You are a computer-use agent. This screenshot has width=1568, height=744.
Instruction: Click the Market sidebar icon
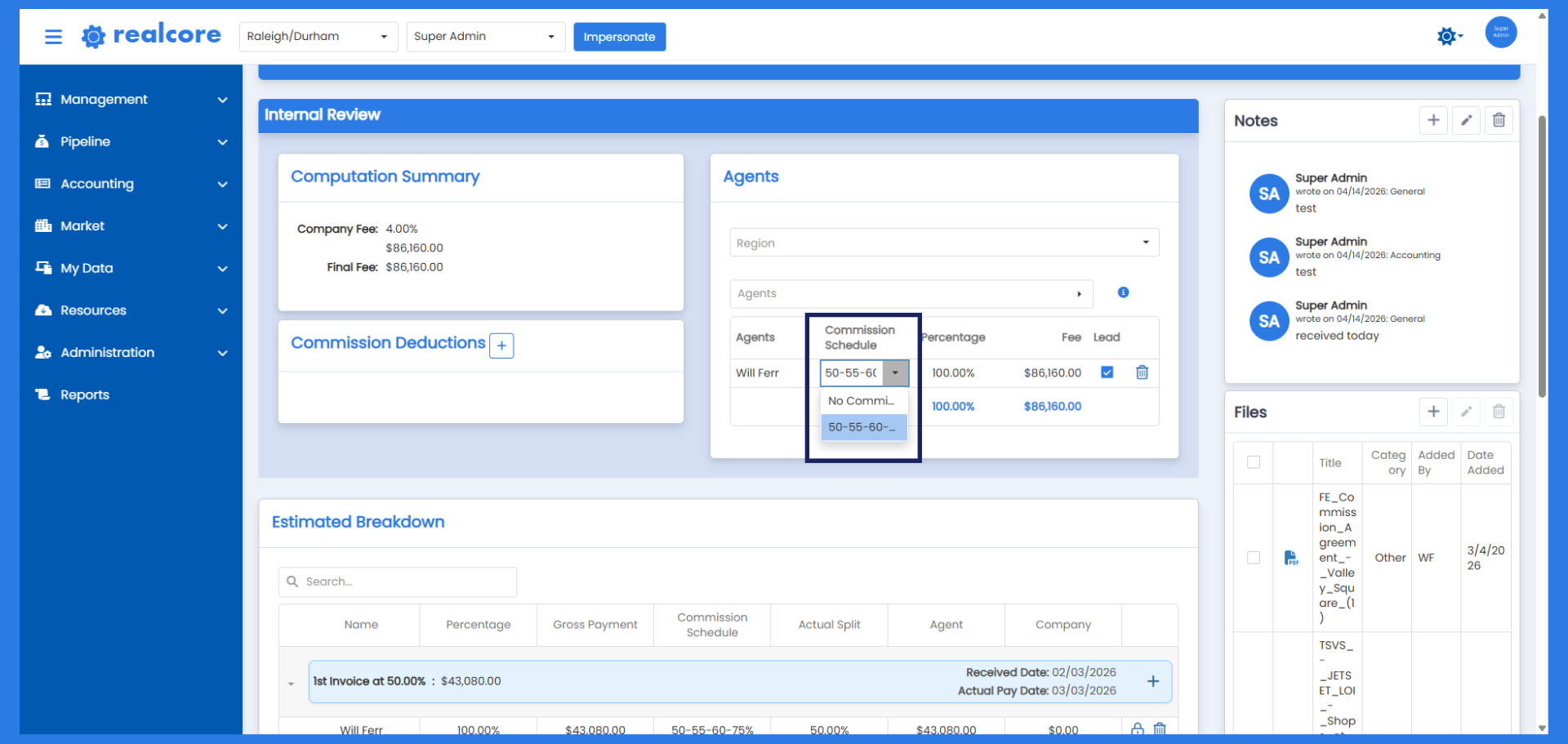tap(43, 225)
